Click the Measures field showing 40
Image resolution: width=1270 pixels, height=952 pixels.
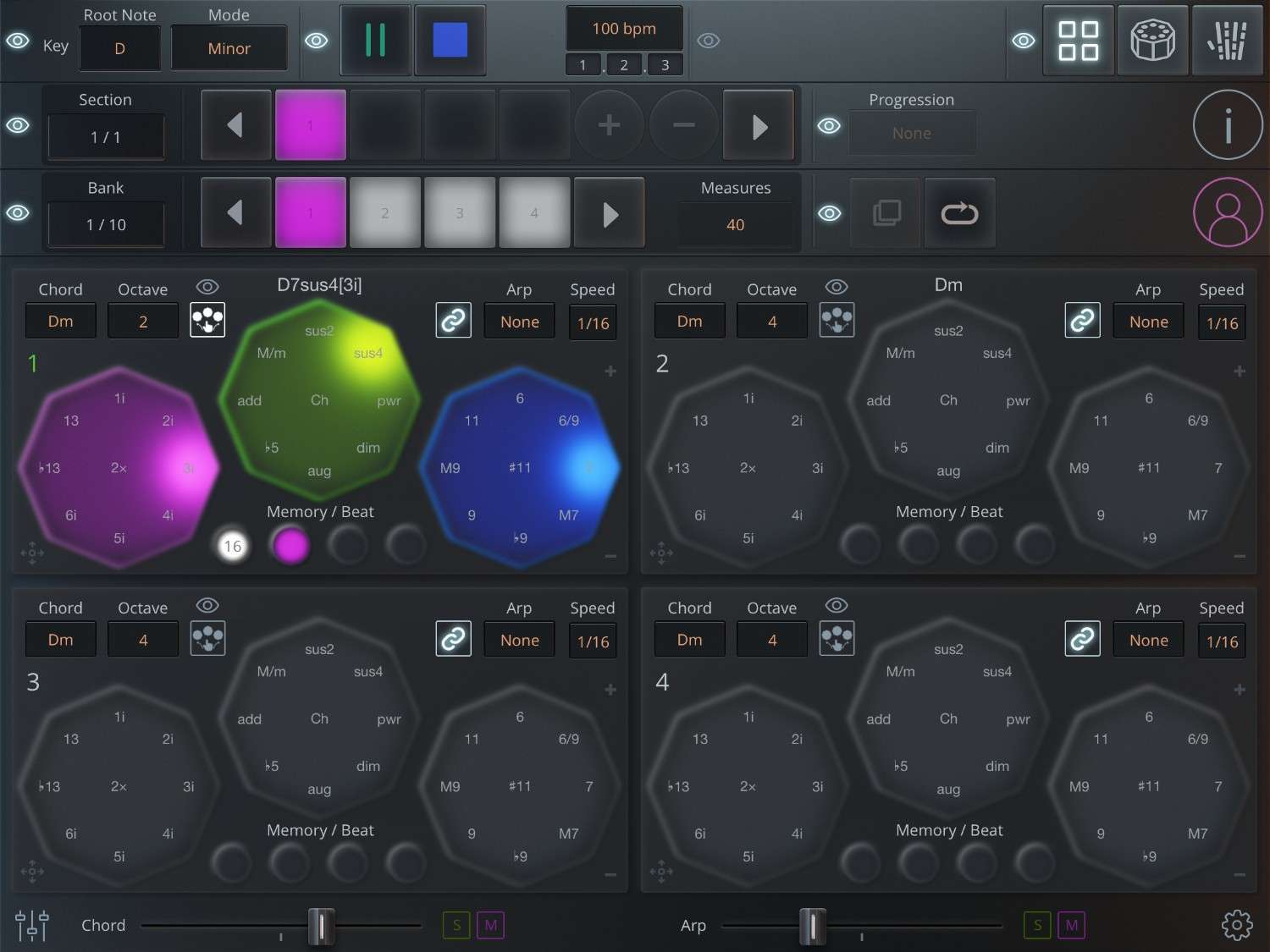(735, 224)
